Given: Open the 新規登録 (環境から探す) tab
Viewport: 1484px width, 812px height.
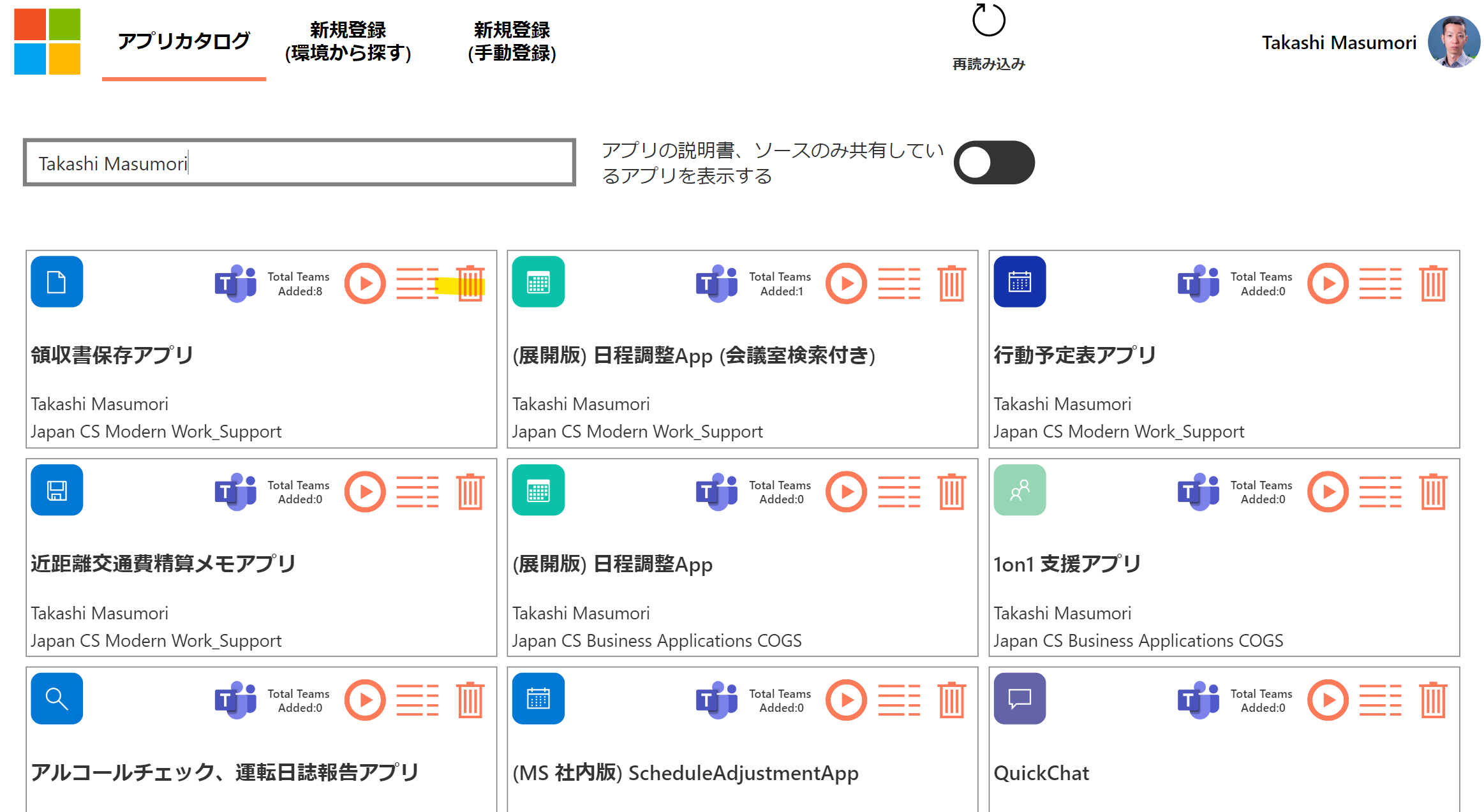Looking at the screenshot, I should 348,41.
